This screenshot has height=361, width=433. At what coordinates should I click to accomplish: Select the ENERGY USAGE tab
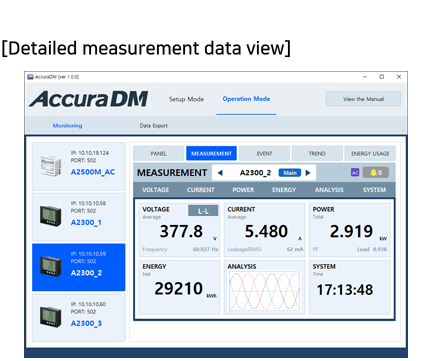coord(370,153)
